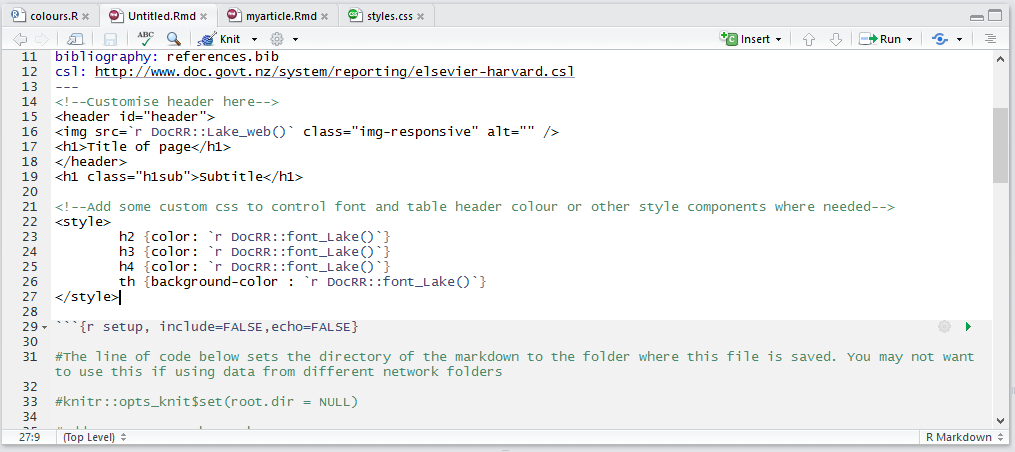Close the myarticle.Rmd tab

click(x=324, y=16)
